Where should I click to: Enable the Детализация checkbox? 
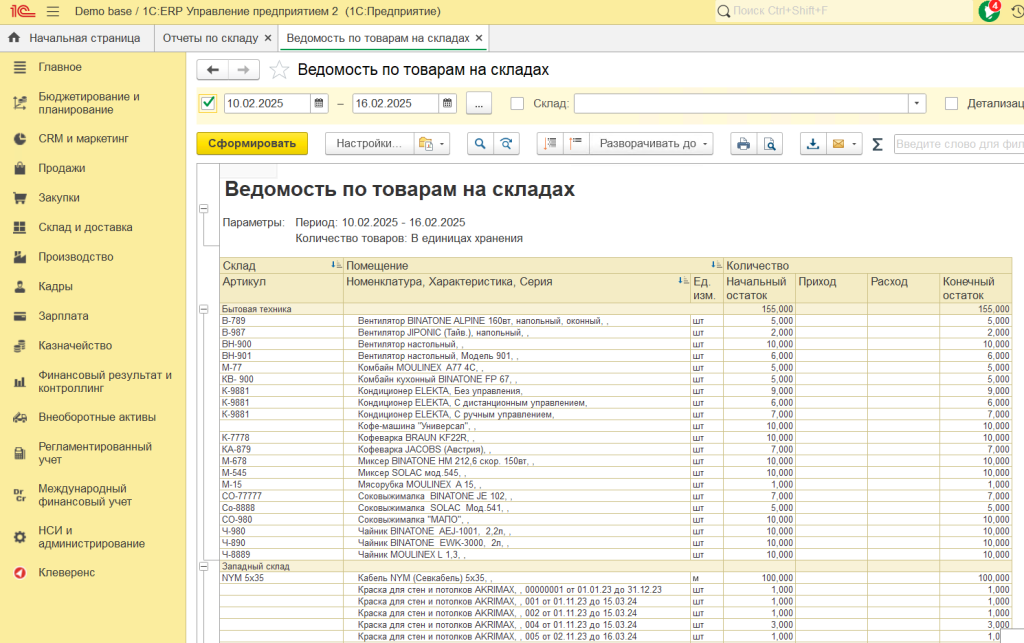[952, 103]
